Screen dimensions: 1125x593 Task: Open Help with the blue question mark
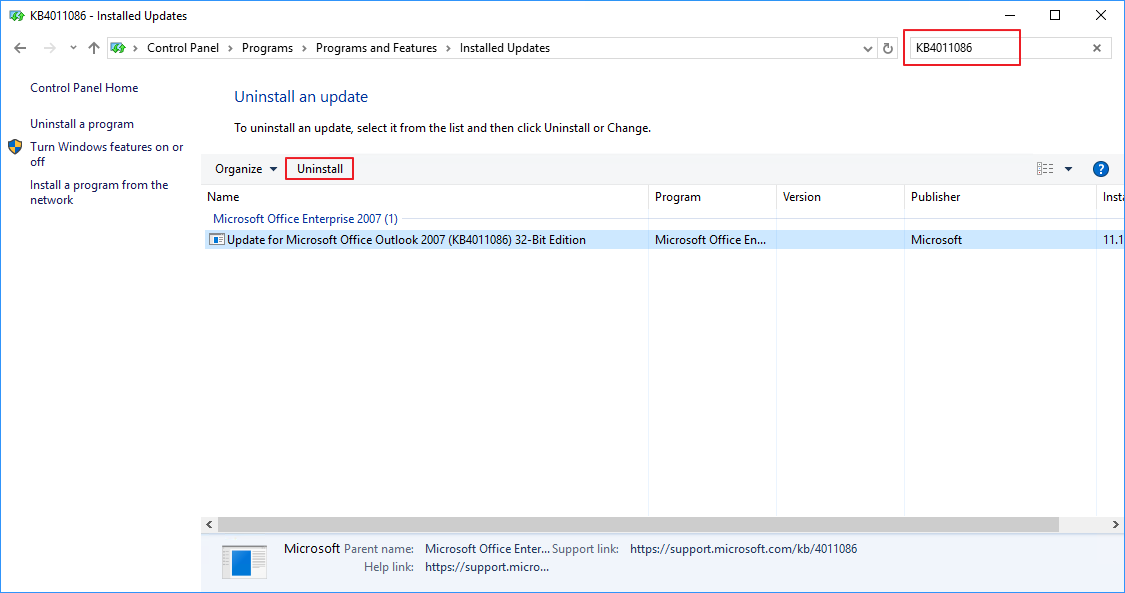pyautogui.click(x=1101, y=169)
